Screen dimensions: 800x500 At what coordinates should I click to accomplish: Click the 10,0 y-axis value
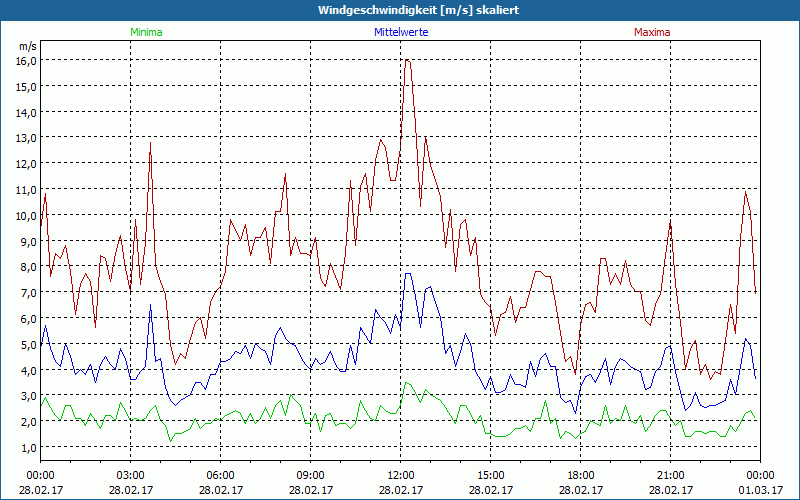point(27,215)
